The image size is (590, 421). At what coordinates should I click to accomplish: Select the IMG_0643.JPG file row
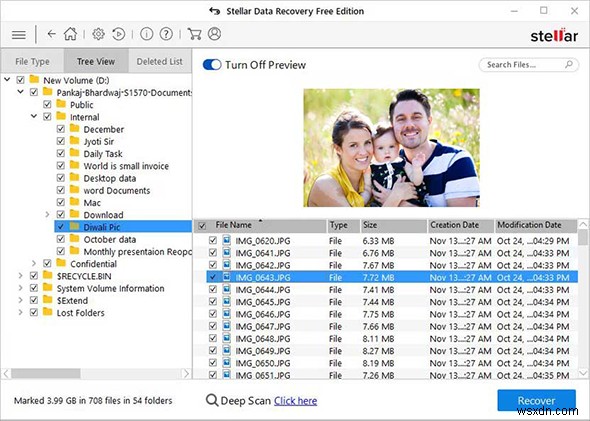click(392, 277)
